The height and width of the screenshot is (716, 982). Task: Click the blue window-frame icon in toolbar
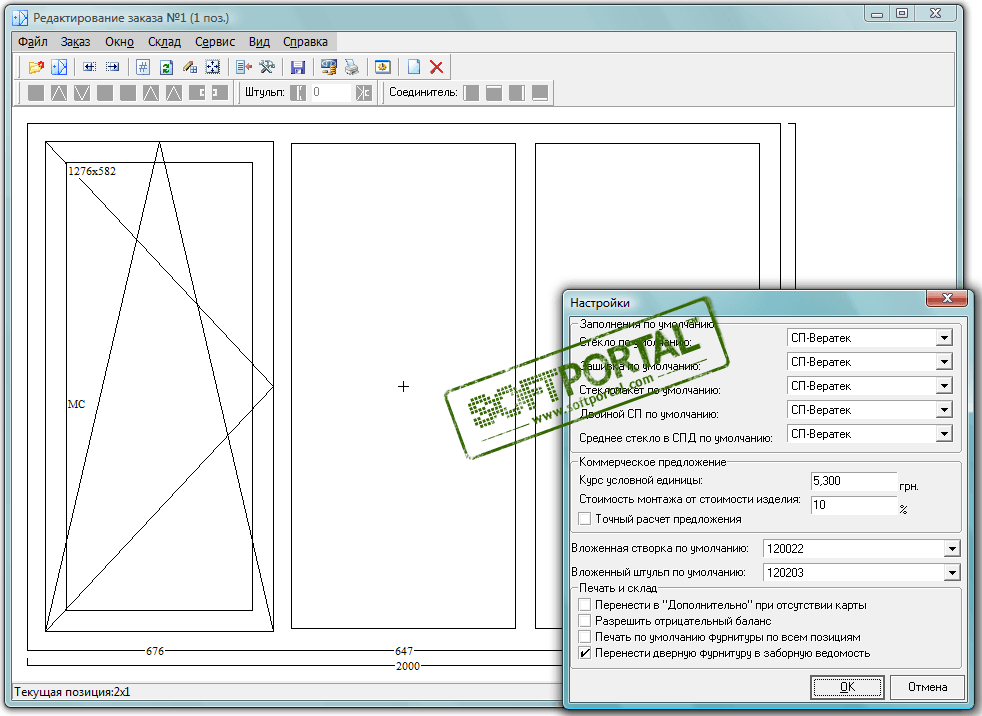tap(59, 66)
